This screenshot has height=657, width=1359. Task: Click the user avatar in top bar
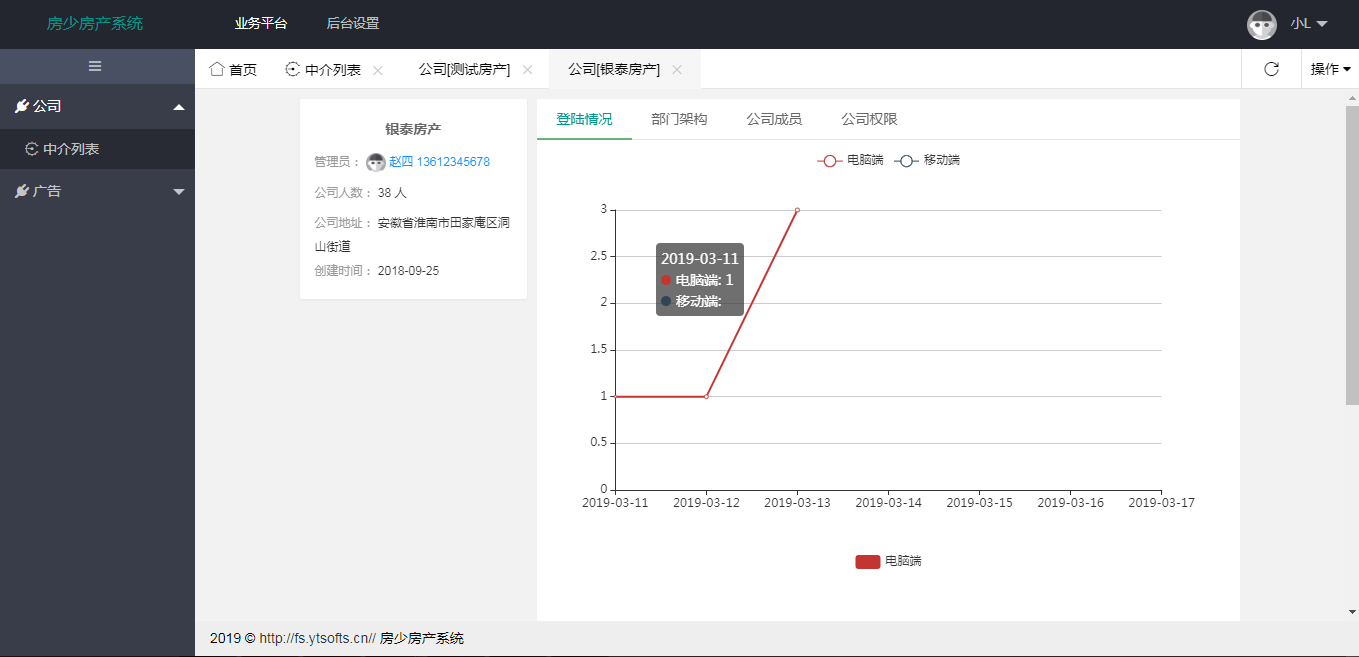tap(1261, 24)
